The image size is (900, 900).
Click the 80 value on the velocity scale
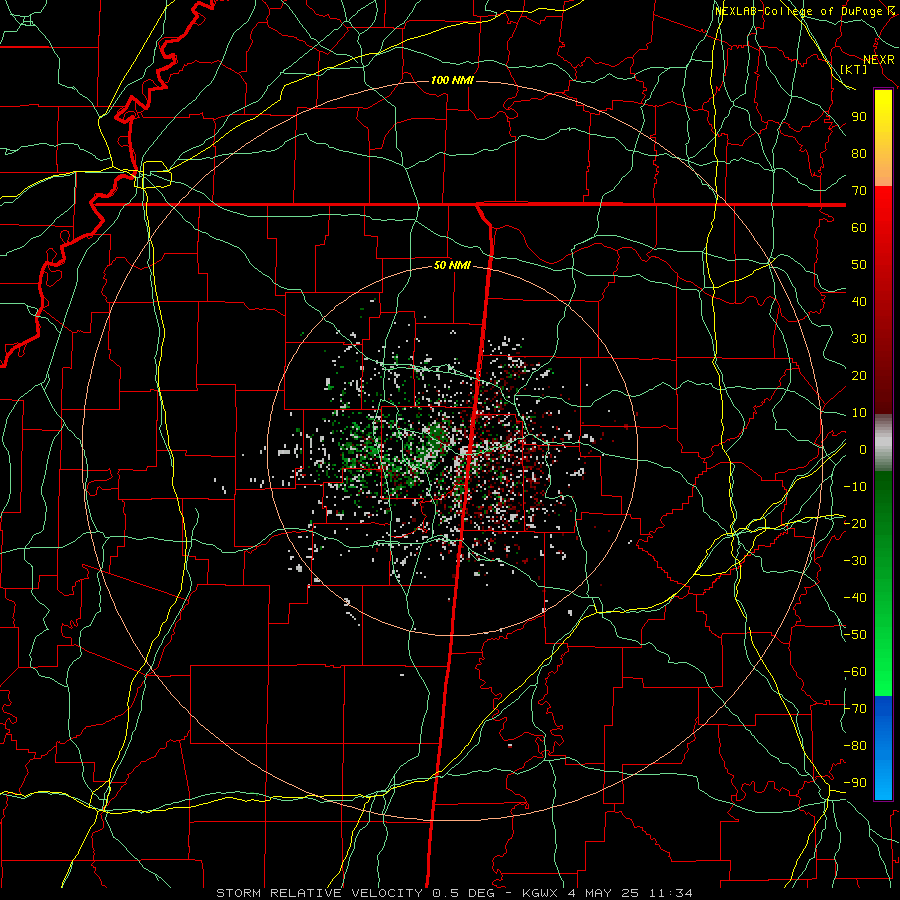coord(859,153)
